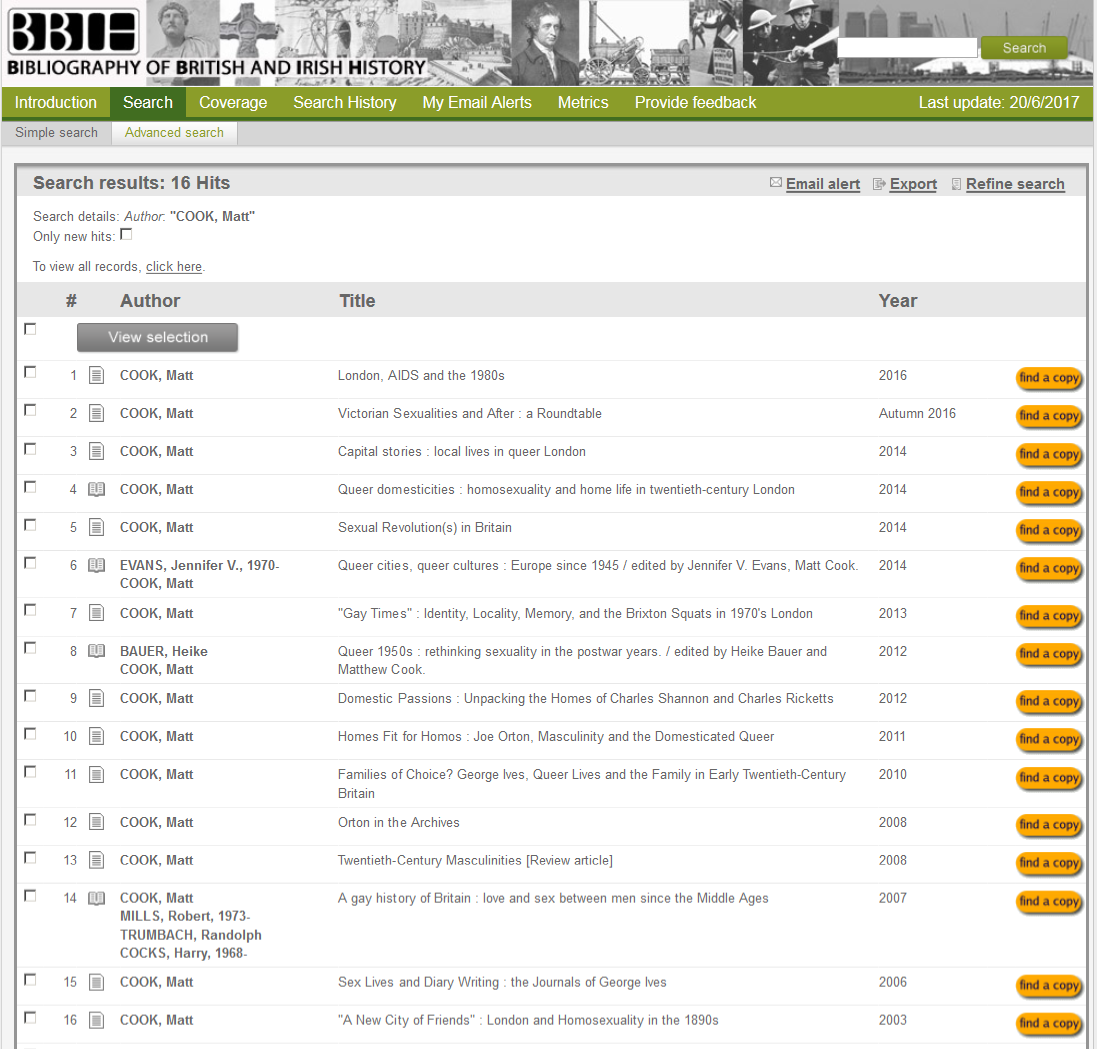The height and width of the screenshot is (1049, 1097).
Task: Click the search input field in the header
Action: point(906,48)
